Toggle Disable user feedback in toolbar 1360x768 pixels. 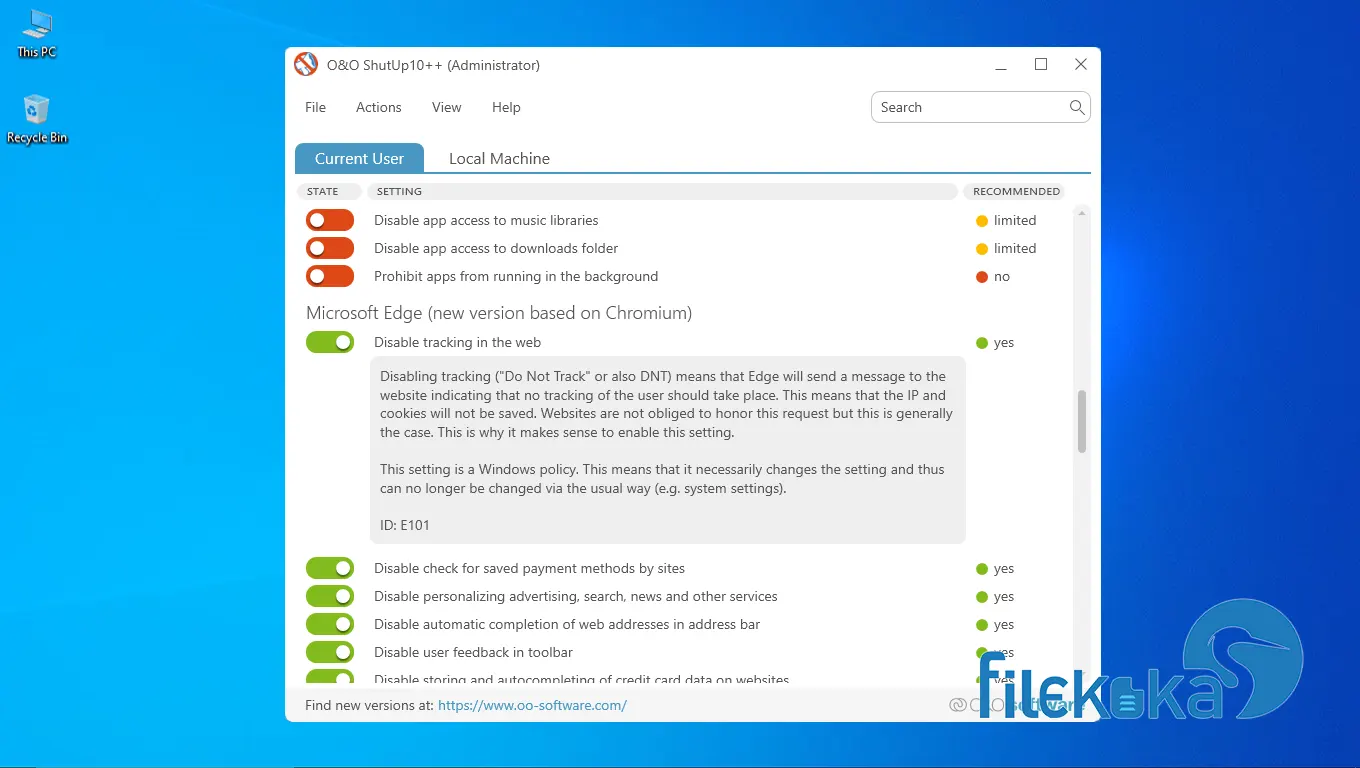point(330,652)
